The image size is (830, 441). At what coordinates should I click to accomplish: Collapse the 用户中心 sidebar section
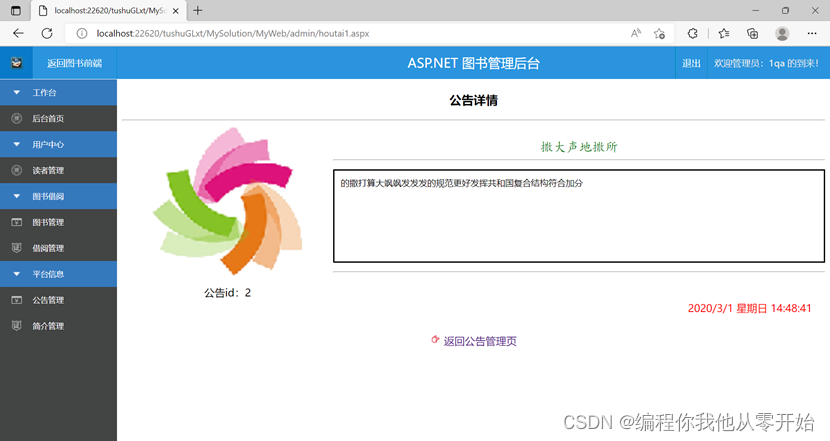[58, 145]
